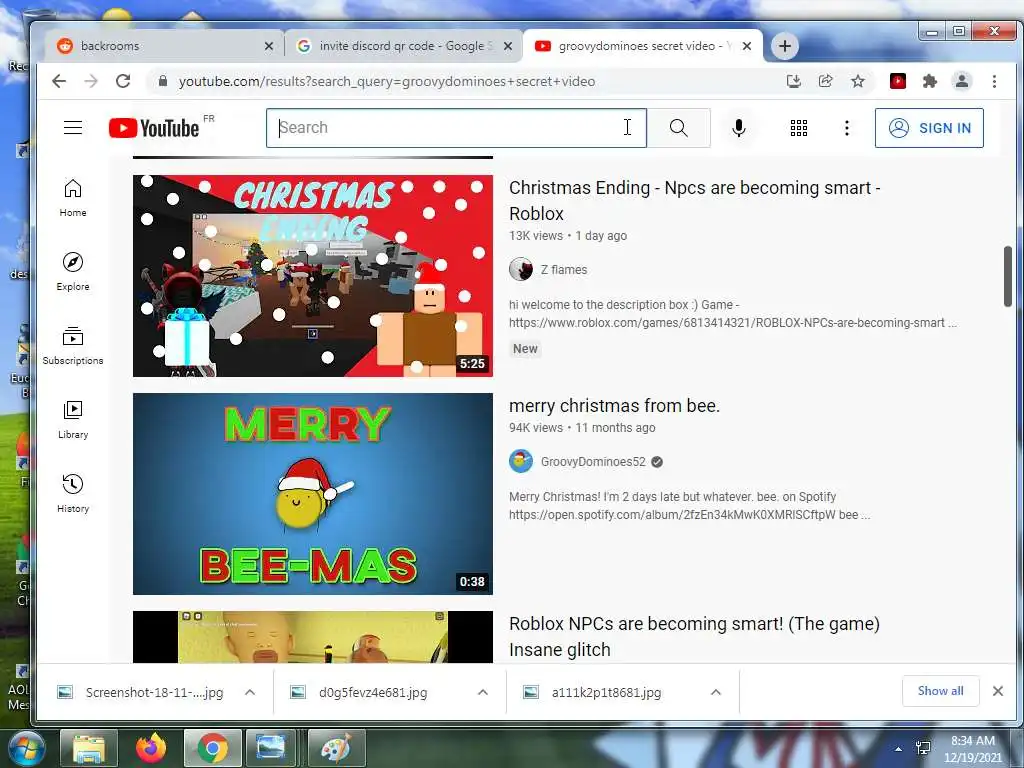Open Christmas Ending video thumbnail

click(313, 276)
